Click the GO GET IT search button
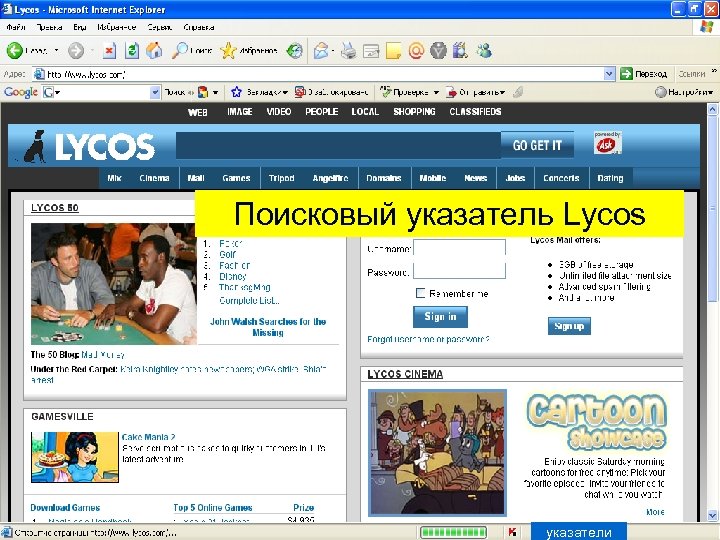Viewport: 720px width, 540px height. [537, 146]
